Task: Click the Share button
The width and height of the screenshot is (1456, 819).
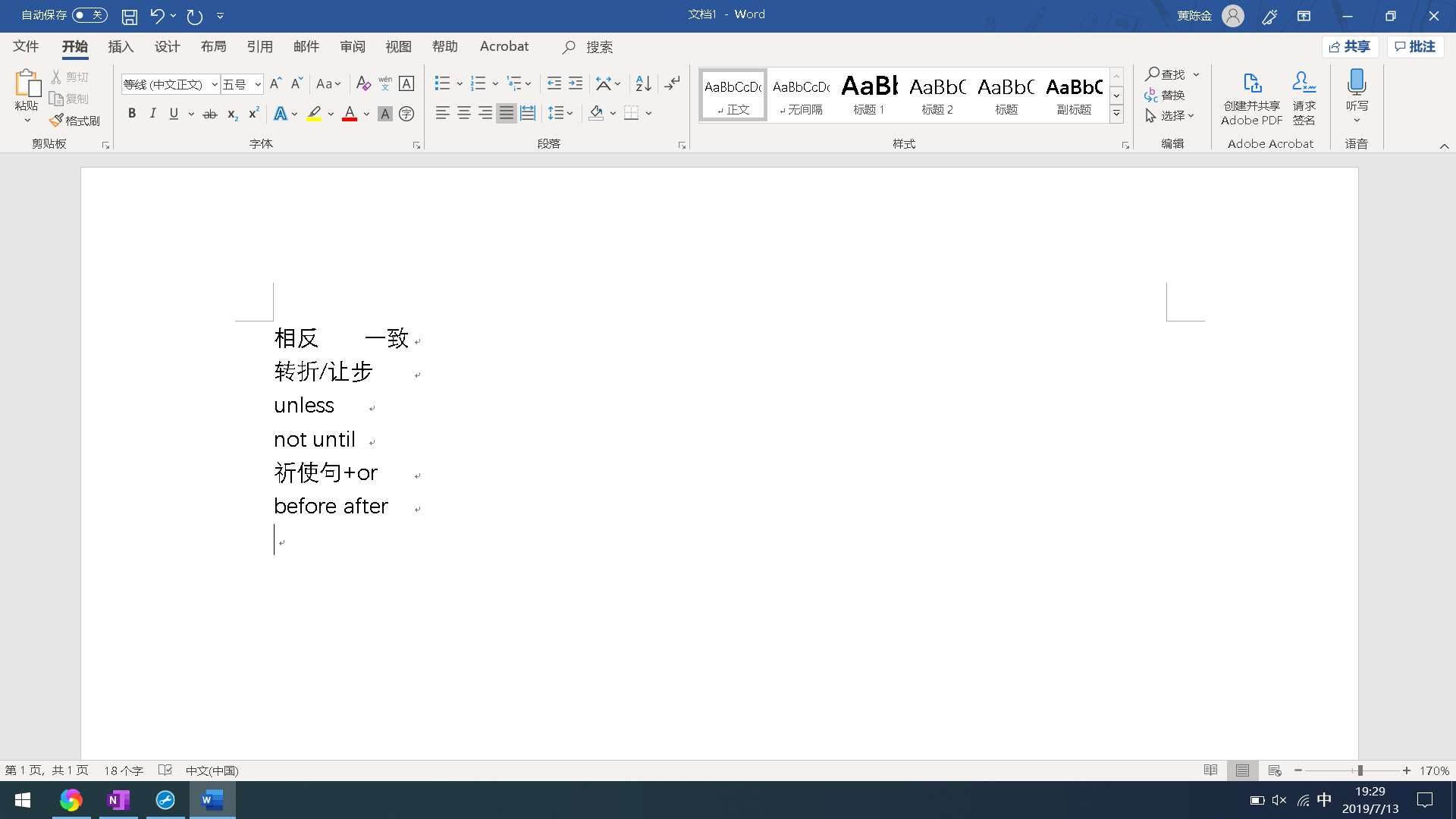Action: click(x=1350, y=47)
